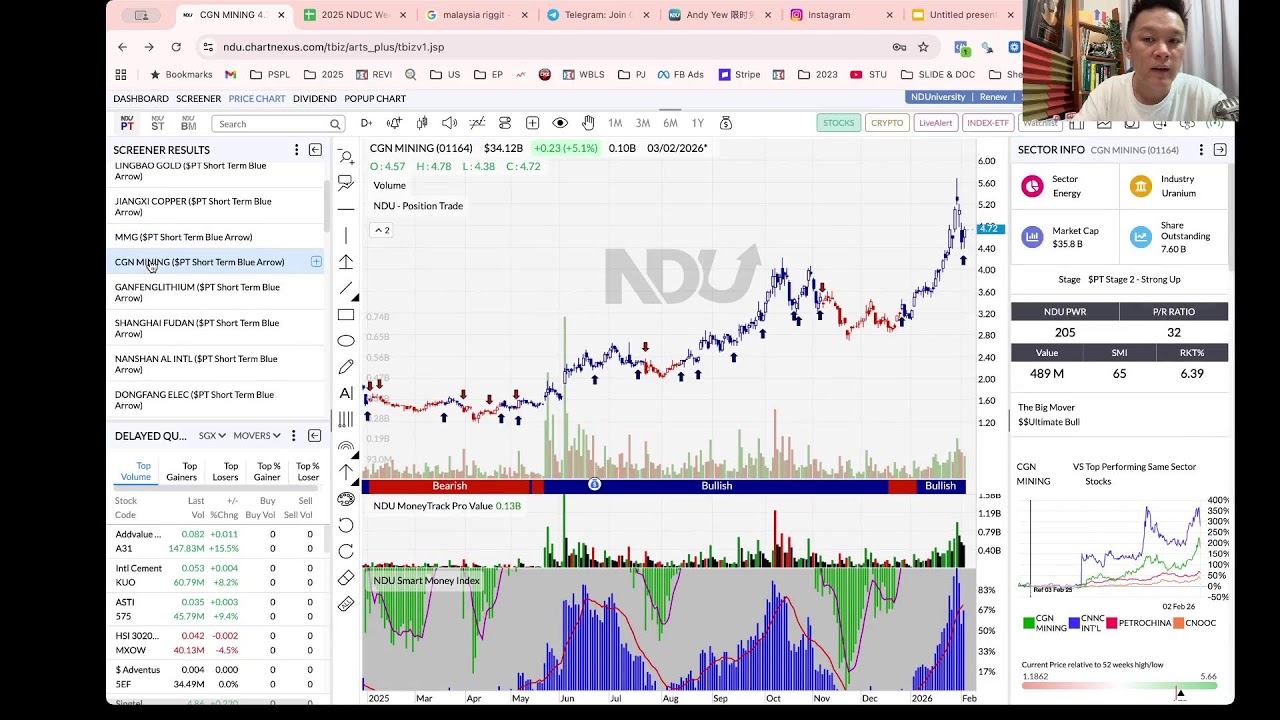Toggle the eye visibility icon
1280x720 pixels.
click(560, 123)
